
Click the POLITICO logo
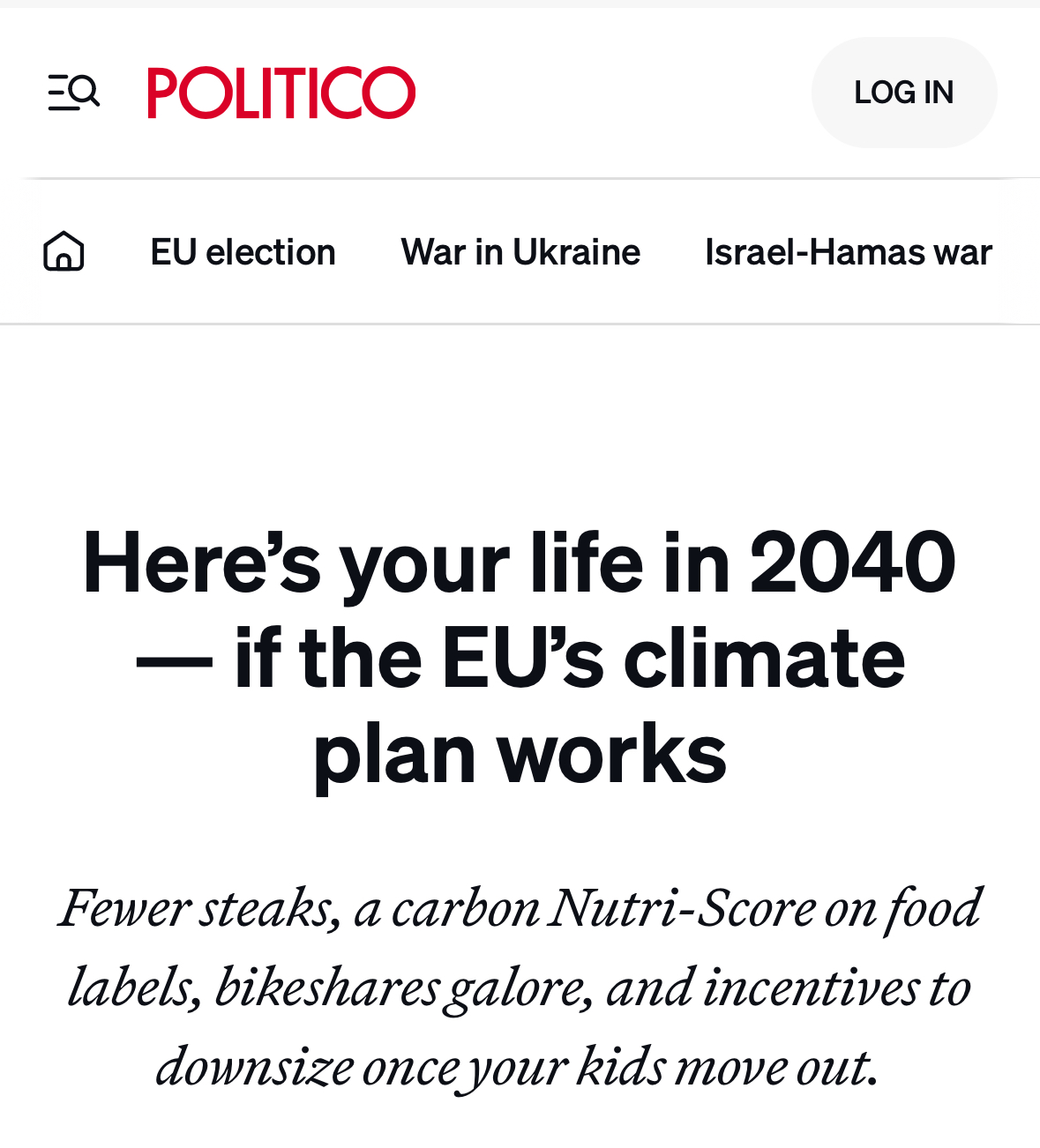coord(281,93)
